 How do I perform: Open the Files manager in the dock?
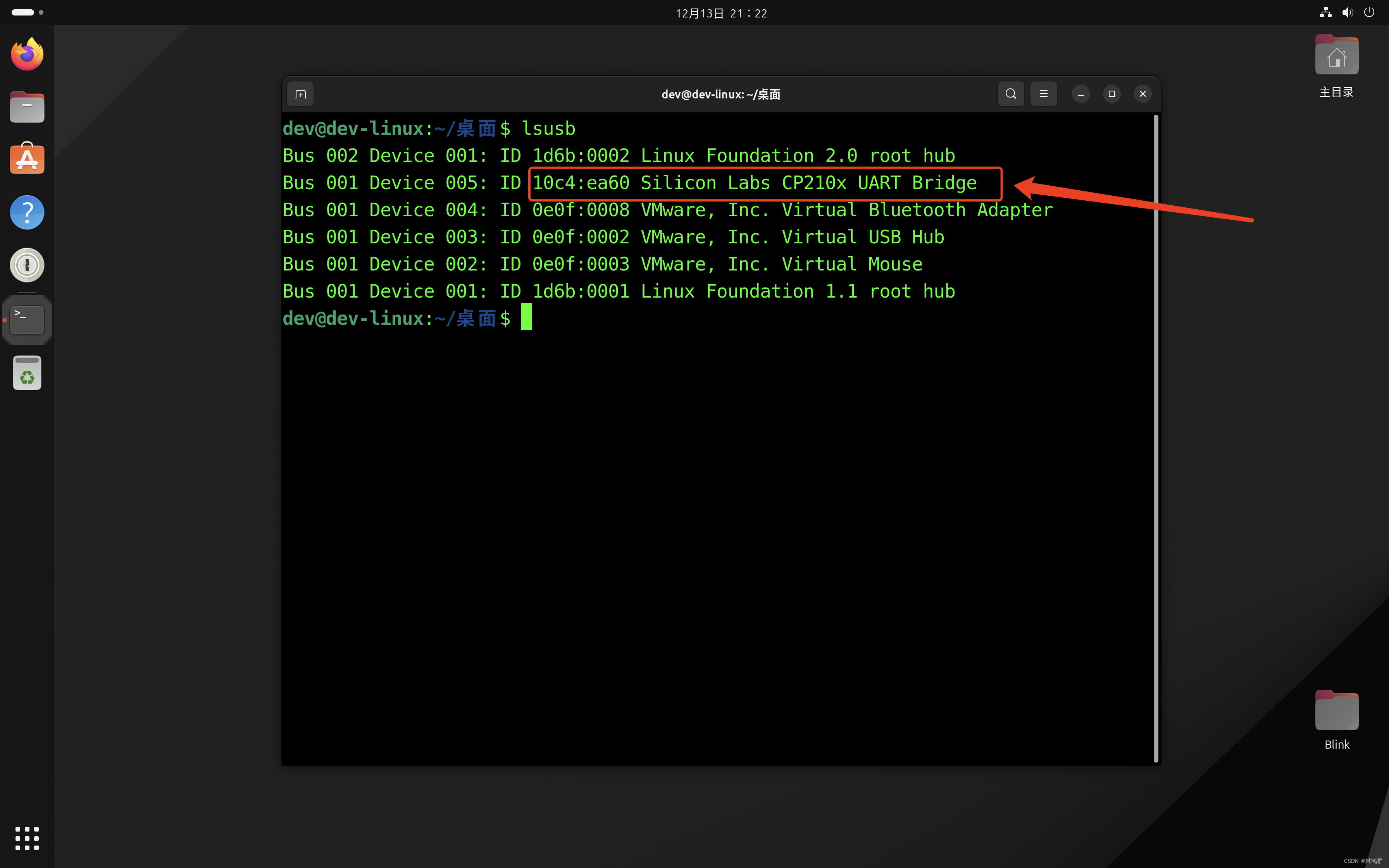(27, 107)
